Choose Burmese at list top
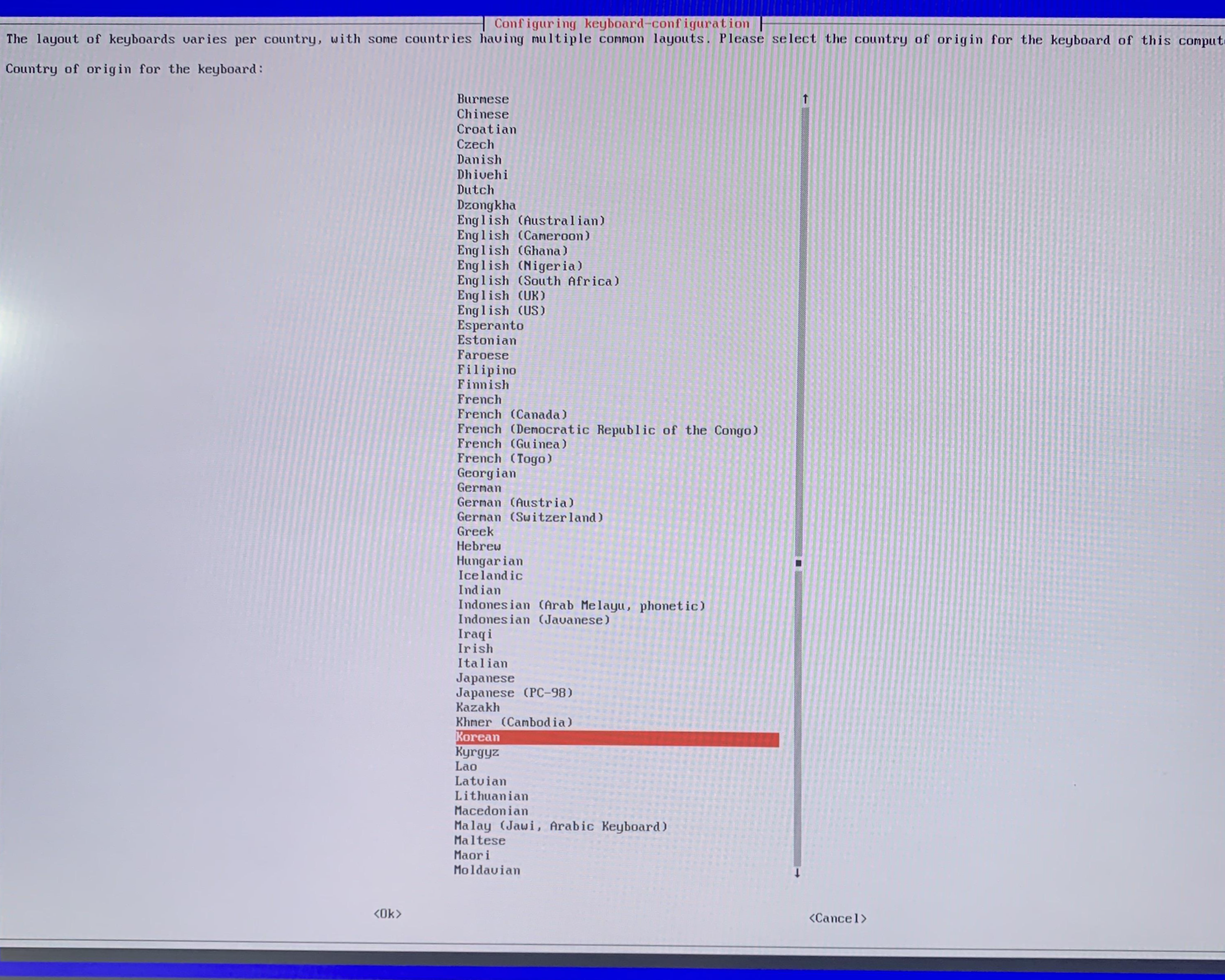 [x=482, y=99]
